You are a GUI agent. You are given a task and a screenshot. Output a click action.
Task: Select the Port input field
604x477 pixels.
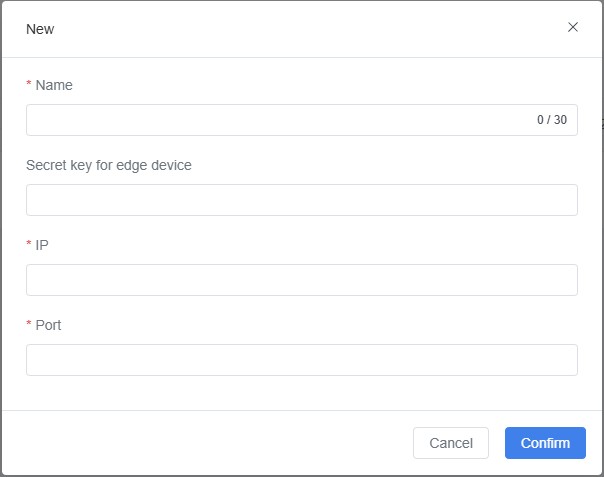click(x=301, y=360)
